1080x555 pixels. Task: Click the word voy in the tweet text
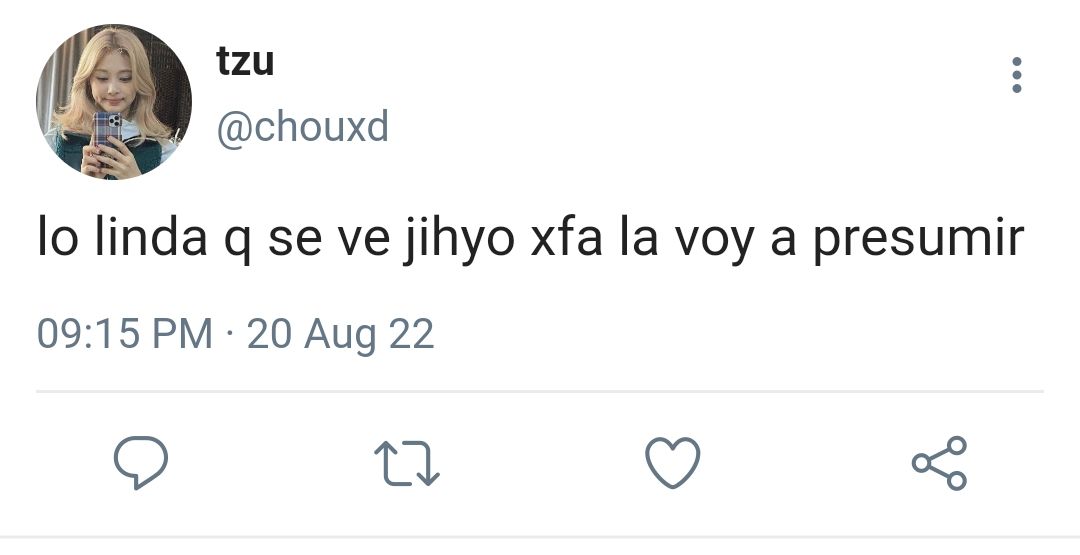[x=713, y=240]
